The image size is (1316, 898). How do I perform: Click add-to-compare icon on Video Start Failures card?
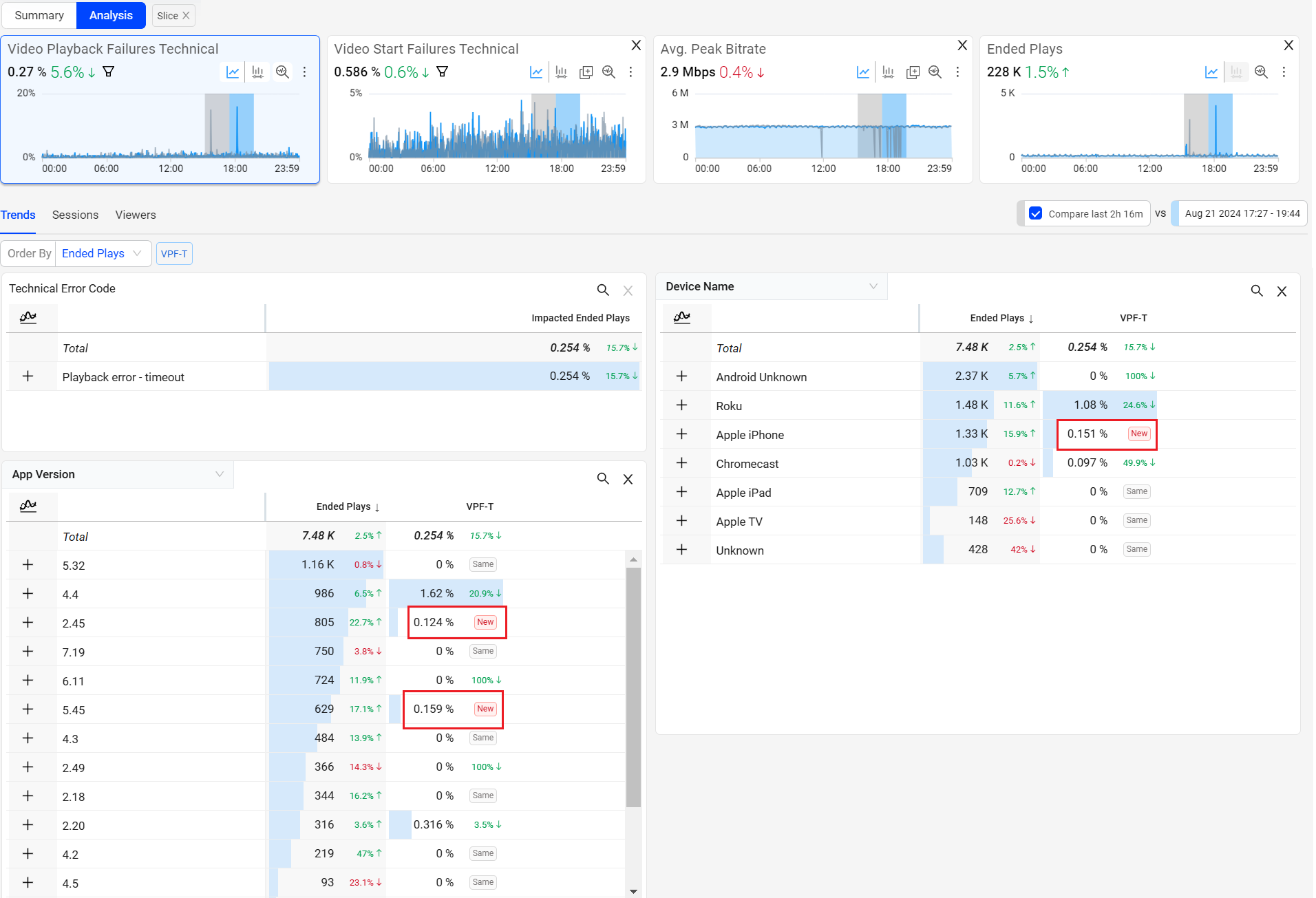[x=586, y=72]
